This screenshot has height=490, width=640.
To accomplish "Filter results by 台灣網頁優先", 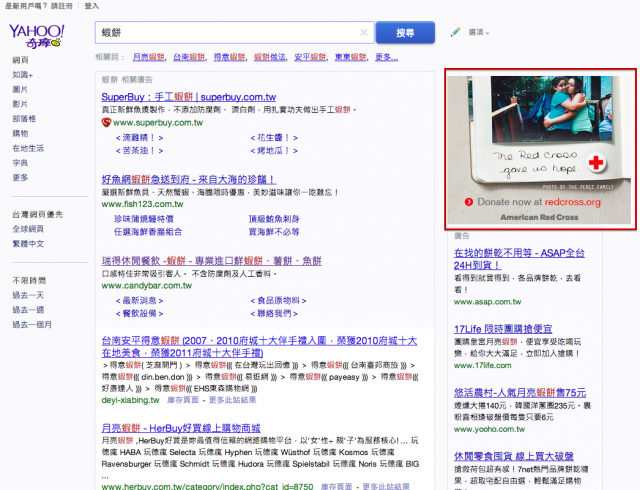I will click(x=38, y=214).
